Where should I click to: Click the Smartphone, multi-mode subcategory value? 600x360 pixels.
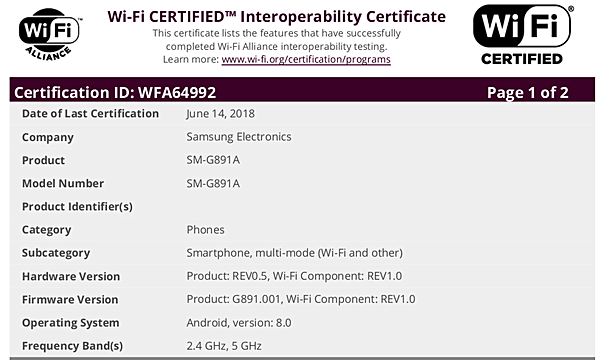[294, 253]
